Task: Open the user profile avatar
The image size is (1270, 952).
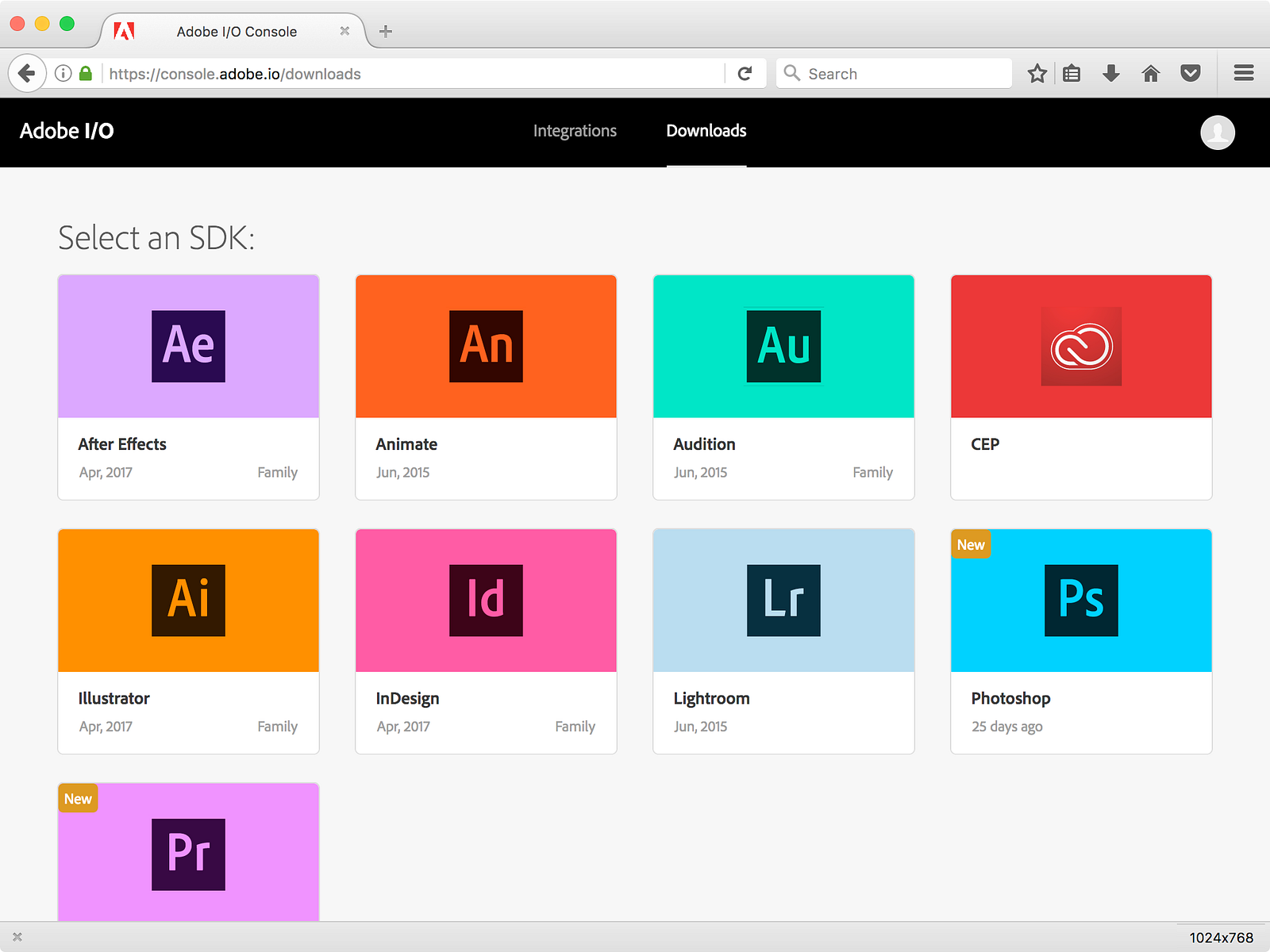Action: tap(1218, 132)
